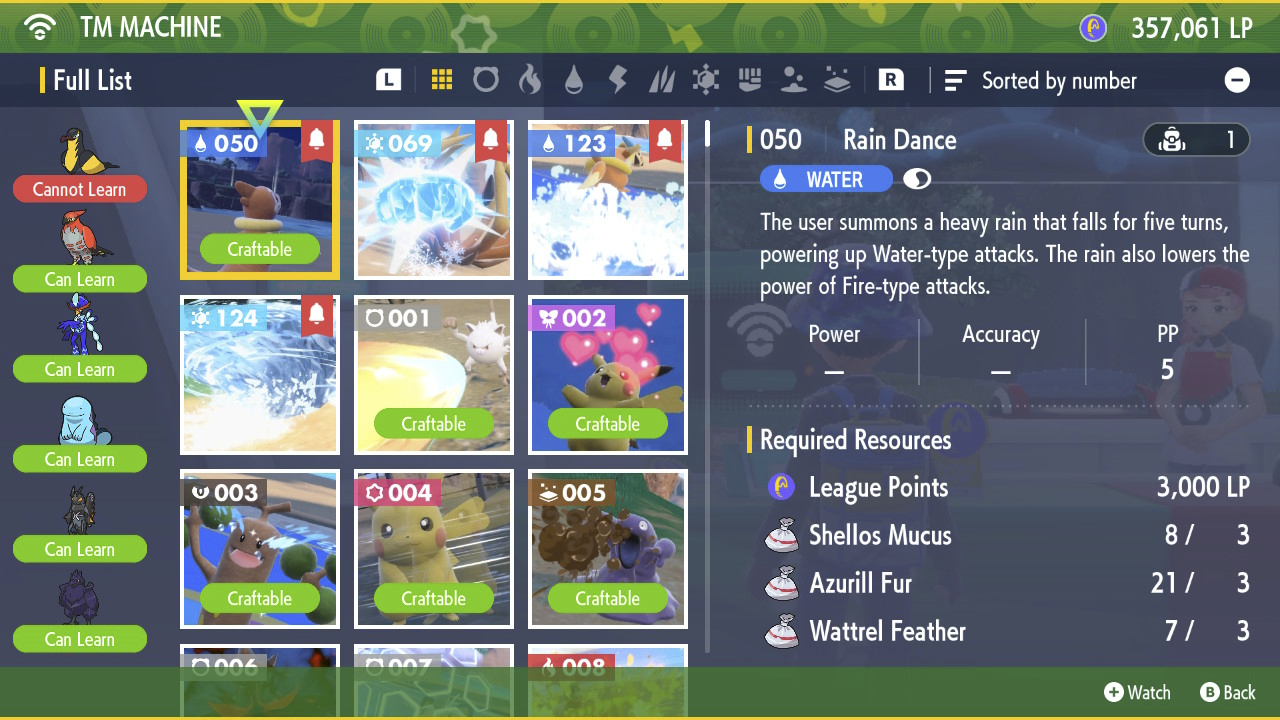Click the League Points coin icon in resources
Image resolution: width=1280 pixels, height=720 pixels.
point(782,487)
